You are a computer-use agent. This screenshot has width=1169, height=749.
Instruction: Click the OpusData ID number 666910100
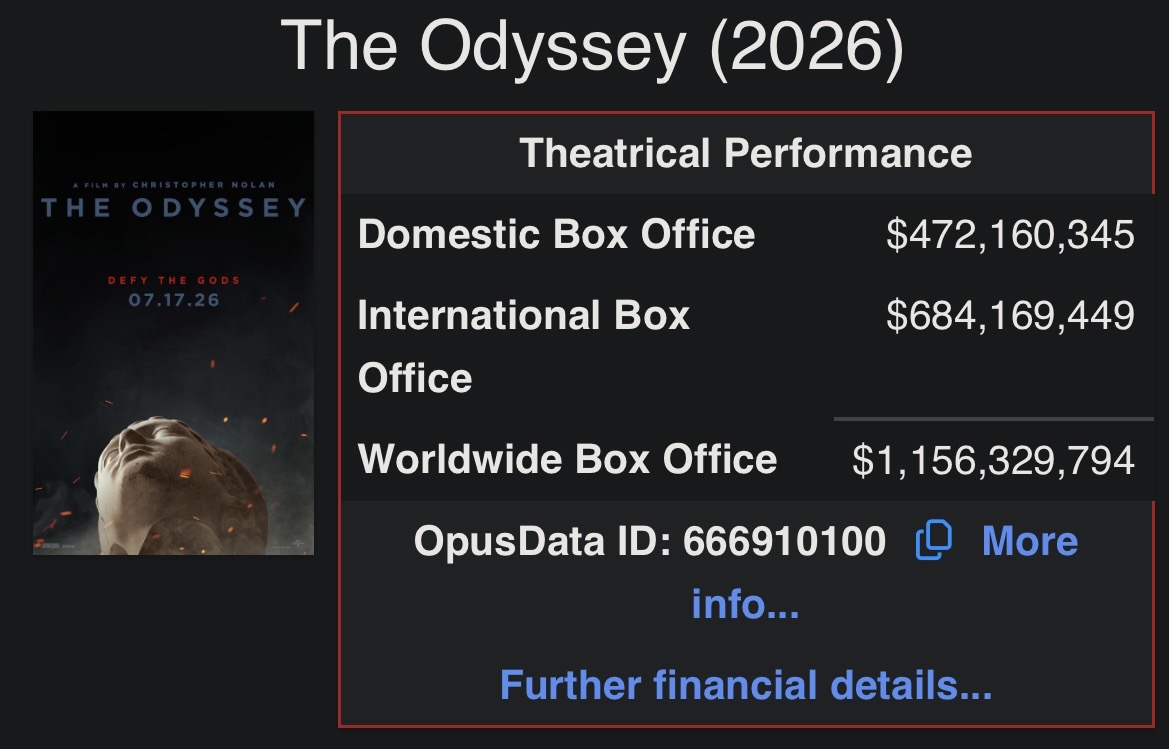784,540
